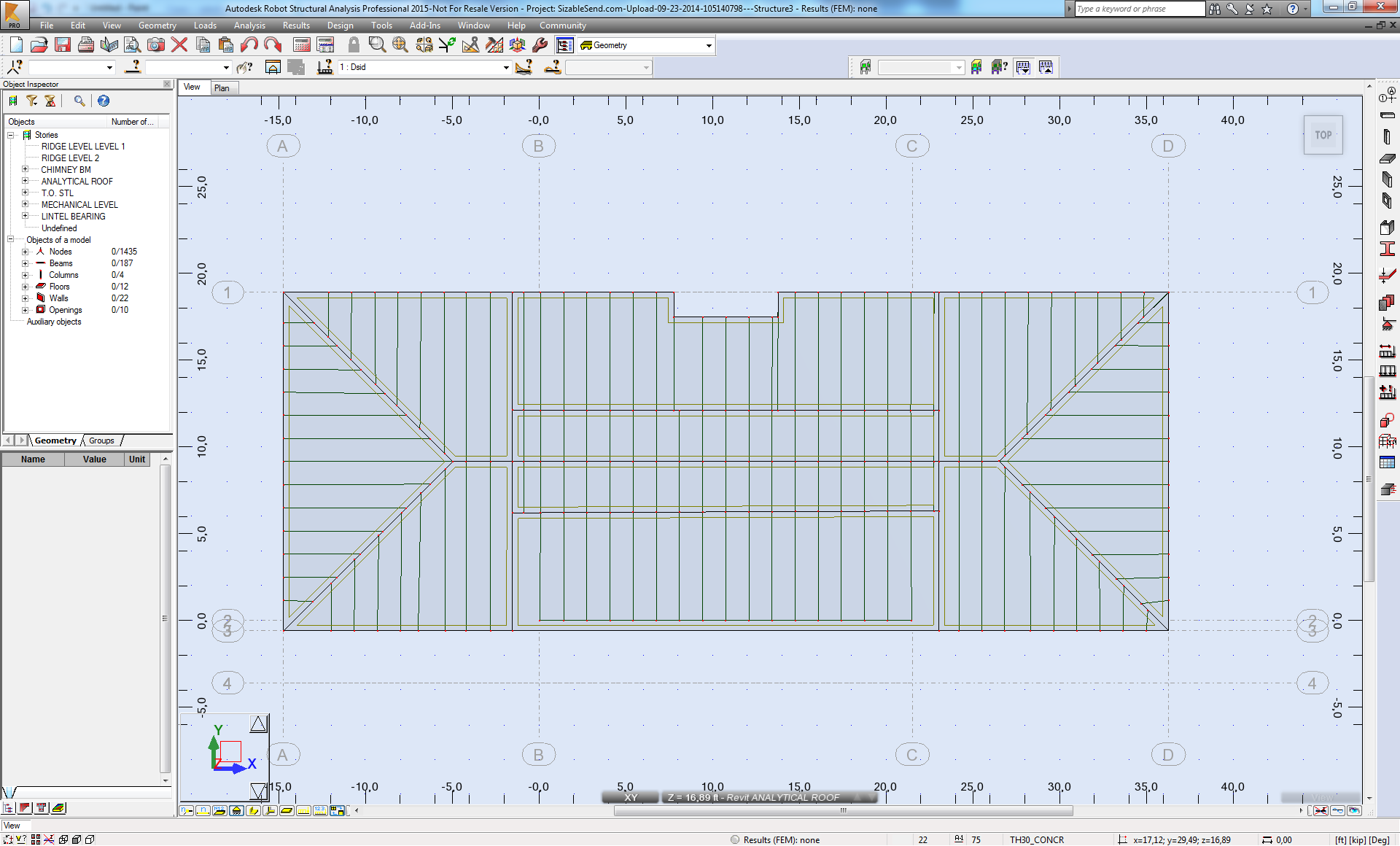Open the Geometry menu

(157, 26)
